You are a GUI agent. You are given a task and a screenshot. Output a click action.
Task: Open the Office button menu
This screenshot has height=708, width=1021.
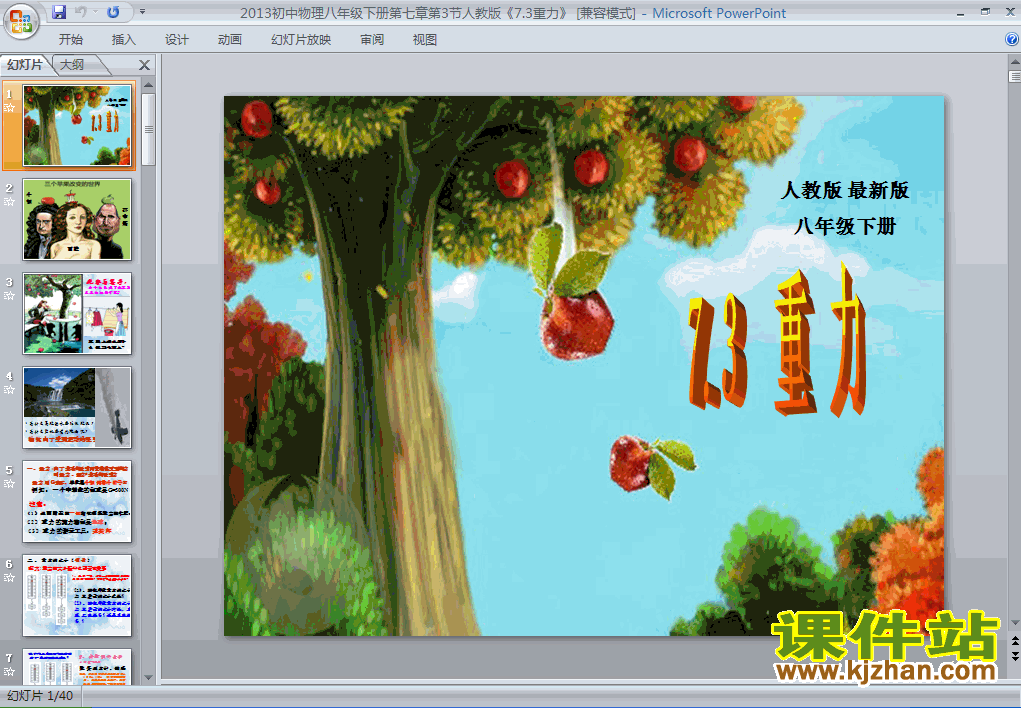pos(21,20)
